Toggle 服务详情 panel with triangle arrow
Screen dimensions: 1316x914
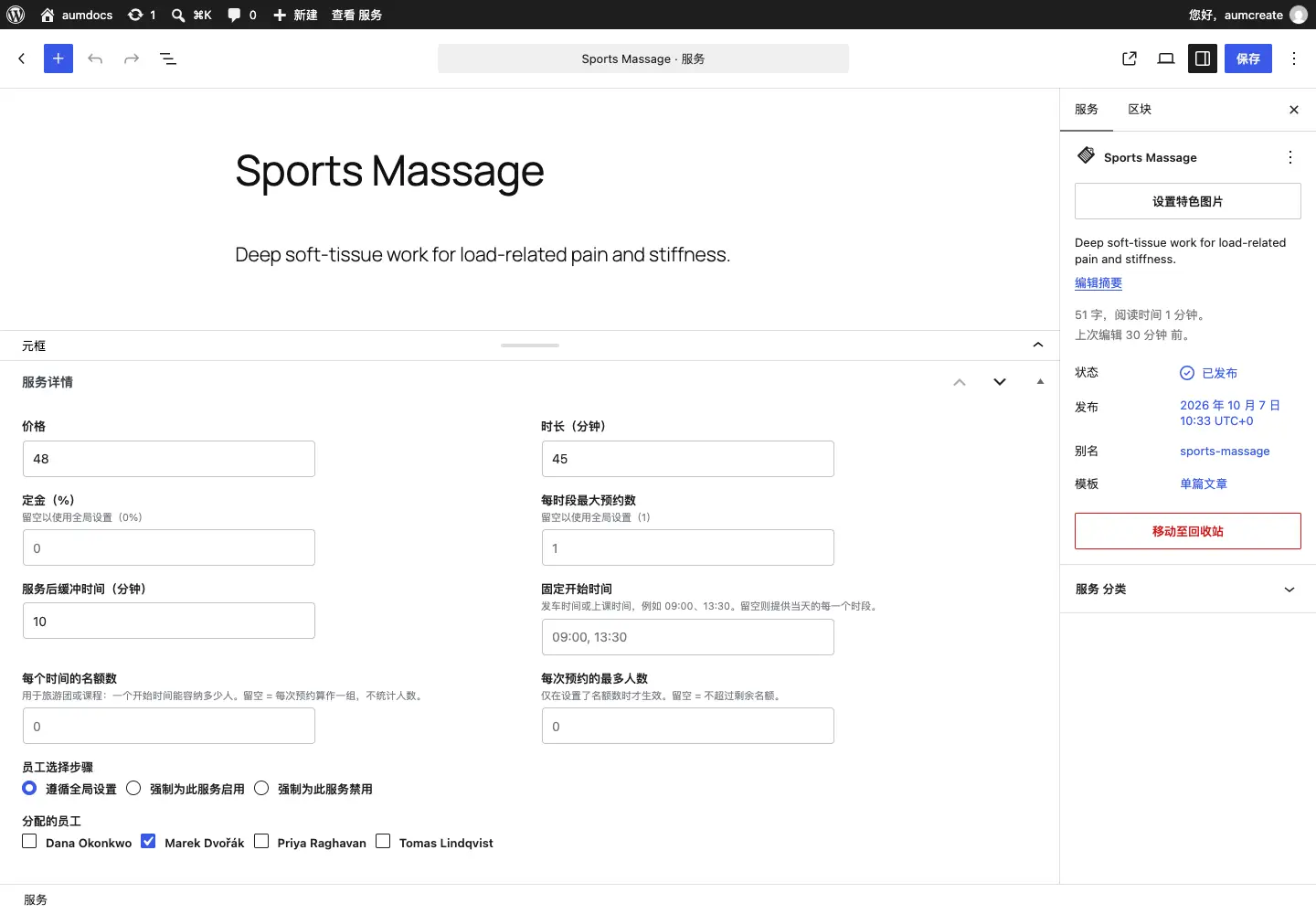point(1040,382)
